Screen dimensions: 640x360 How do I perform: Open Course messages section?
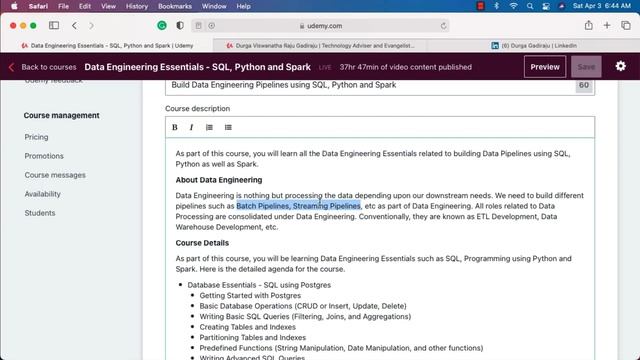55,175
